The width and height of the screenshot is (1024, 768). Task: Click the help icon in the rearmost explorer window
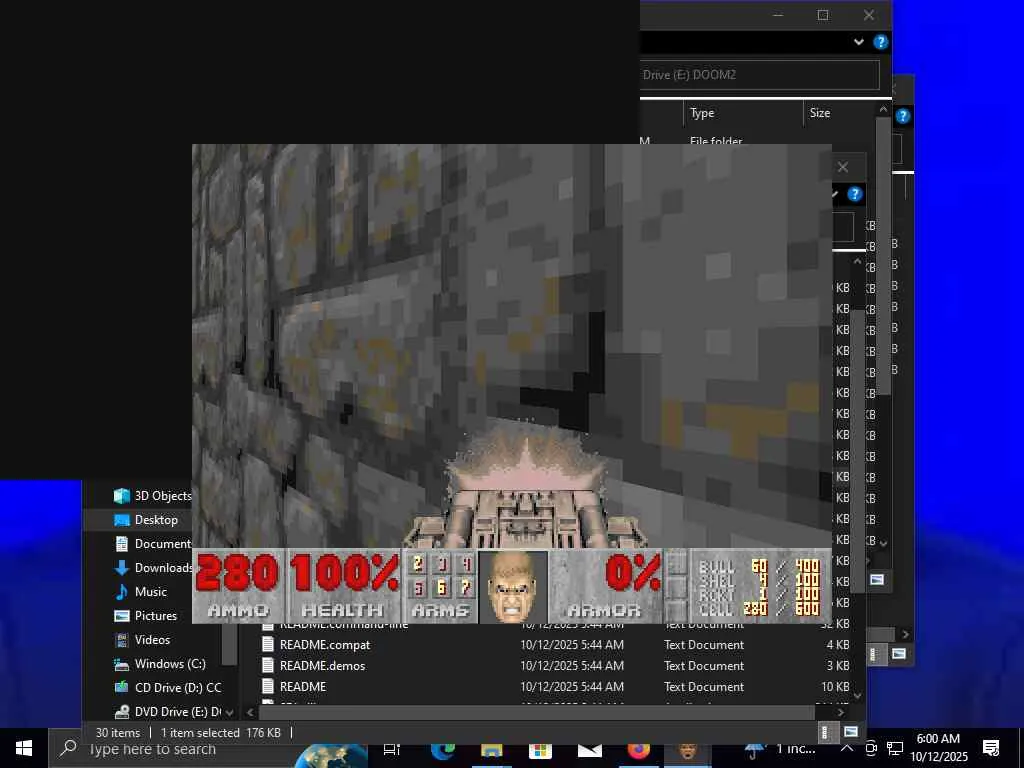click(903, 116)
